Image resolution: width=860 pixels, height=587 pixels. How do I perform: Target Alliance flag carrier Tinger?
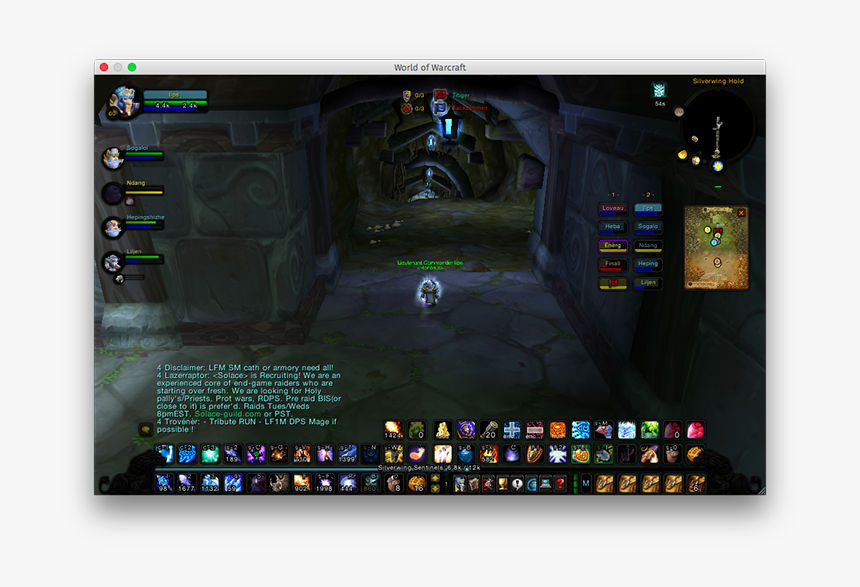(x=461, y=95)
